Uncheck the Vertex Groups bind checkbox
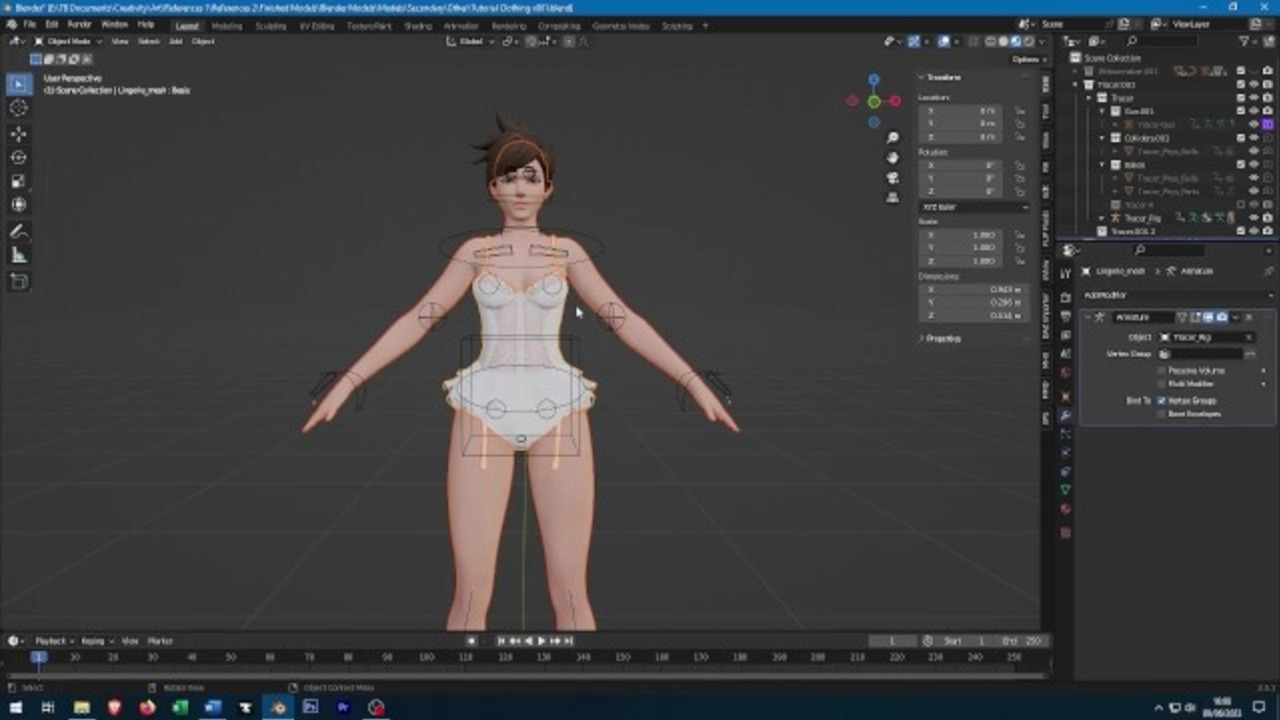The image size is (1280, 720). tap(1162, 400)
